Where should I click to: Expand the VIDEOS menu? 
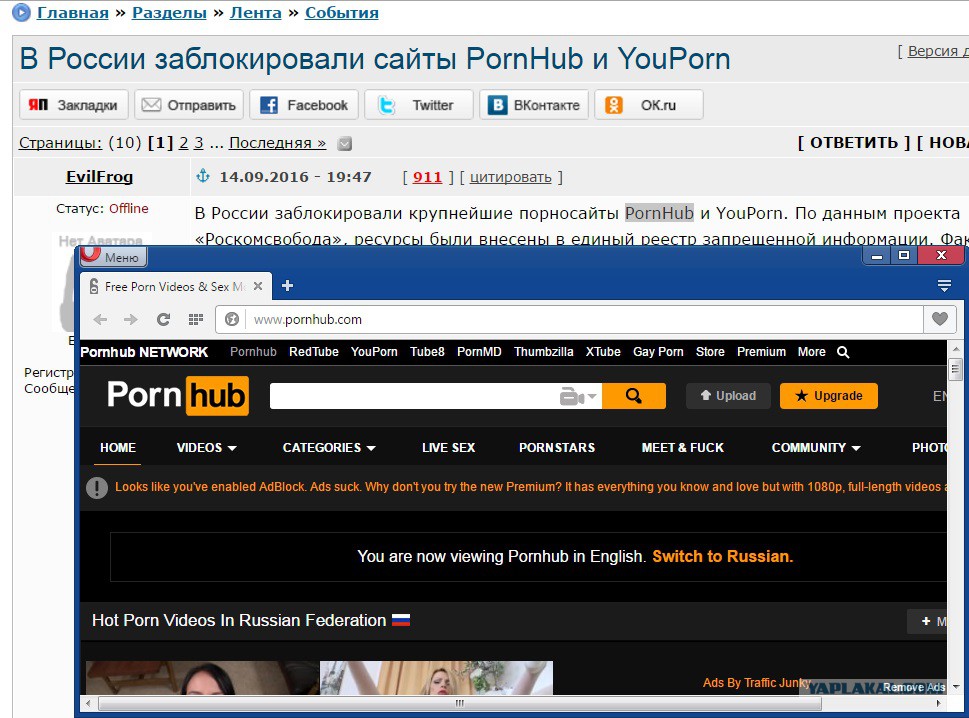click(206, 448)
